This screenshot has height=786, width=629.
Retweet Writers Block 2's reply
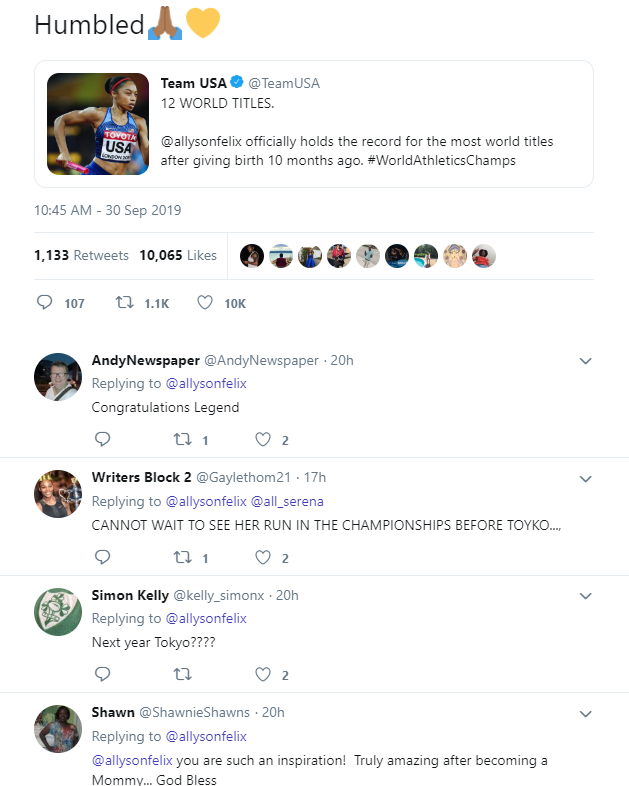[x=183, y=557]
